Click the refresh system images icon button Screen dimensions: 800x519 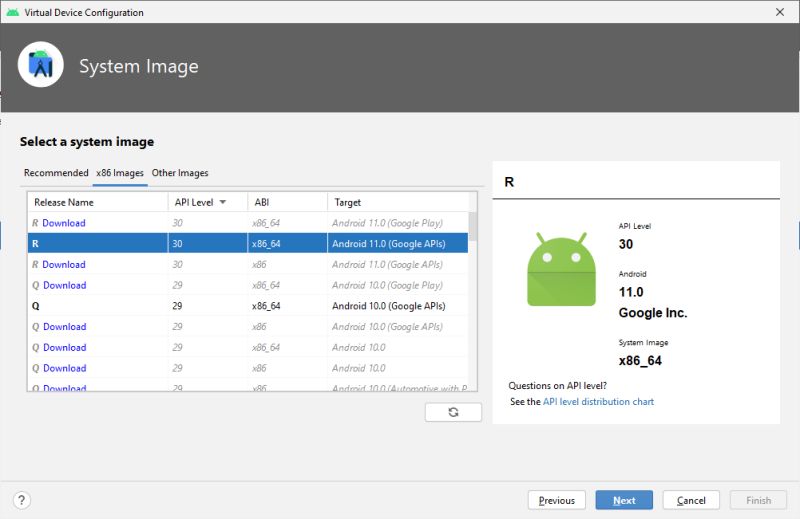pos(453,412)
